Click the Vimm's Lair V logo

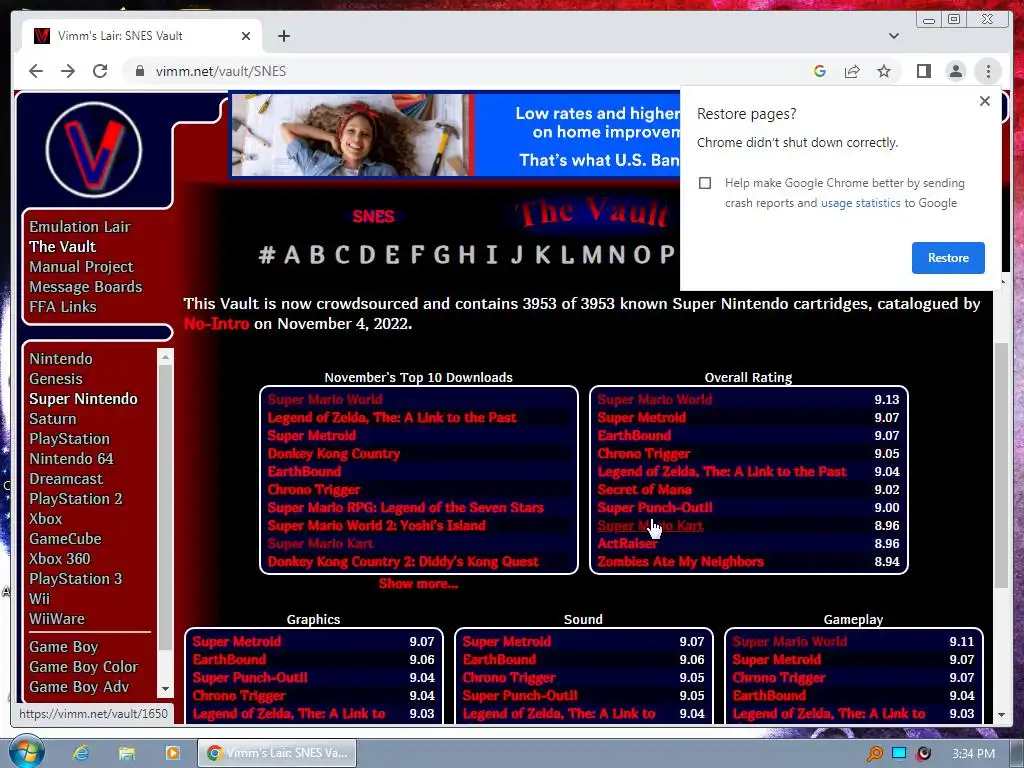point(93,150)
